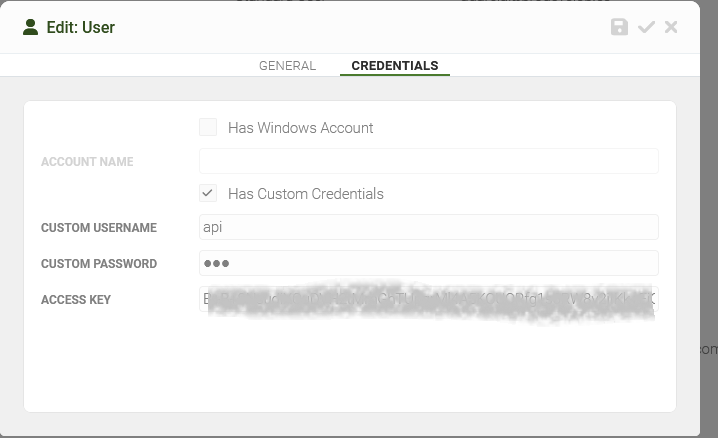
Task: Select the CREDENTIALS tab
Action: (x=395, y=65)
